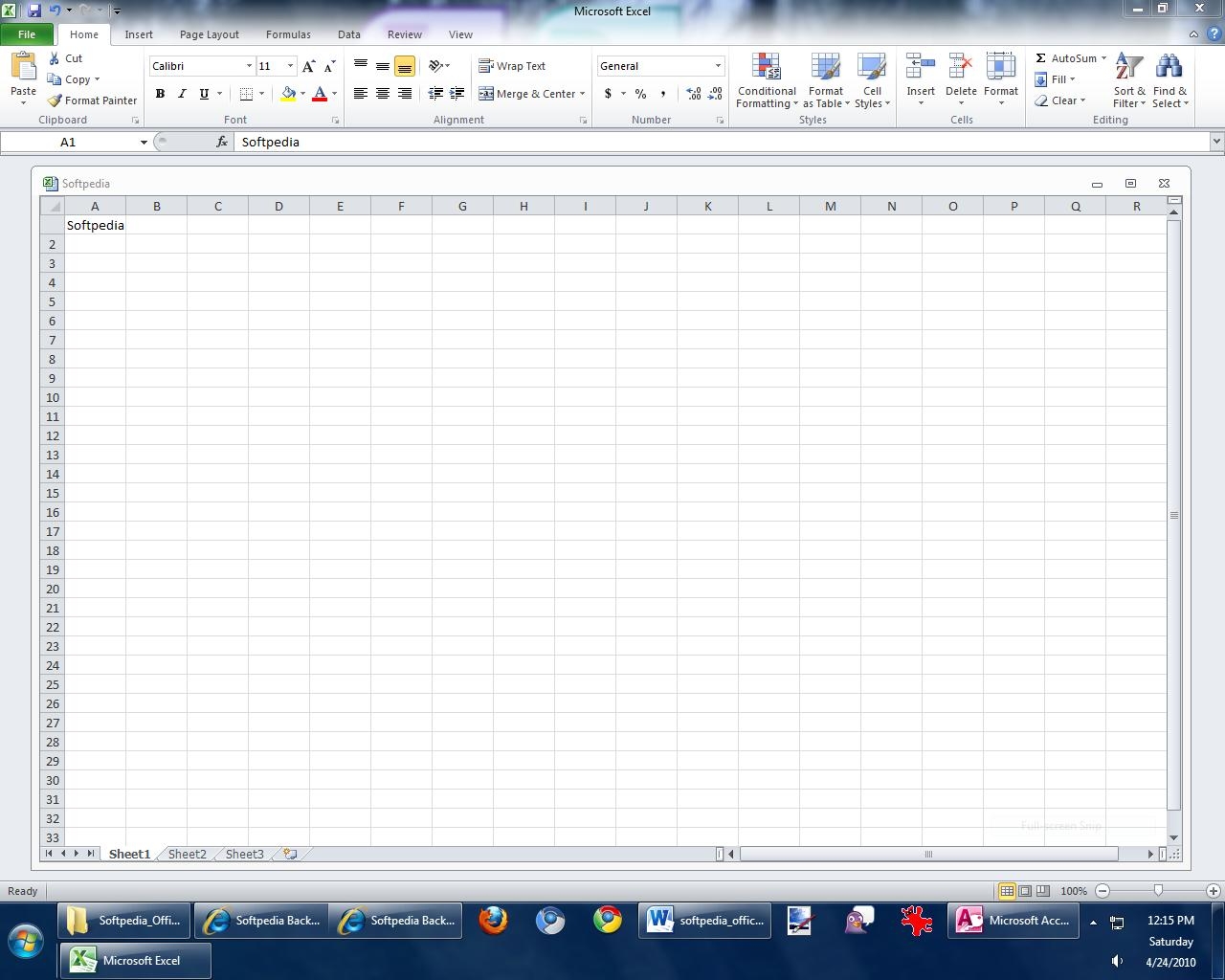The image size is (1225, 980).
Task: Open the Sheet2 worksheet tab
Action: pyautogui.click(x=187, y=854)
